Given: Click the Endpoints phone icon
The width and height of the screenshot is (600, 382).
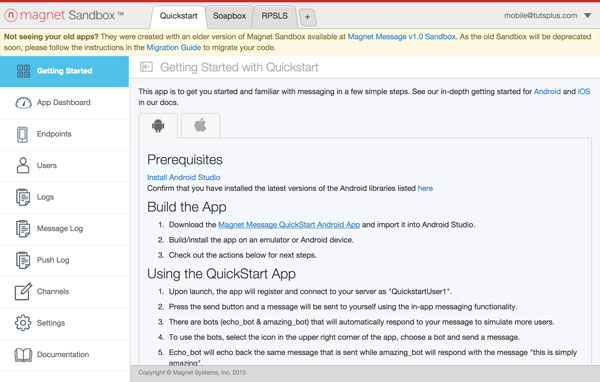Looking at the screenshot, I should point(23,134).
